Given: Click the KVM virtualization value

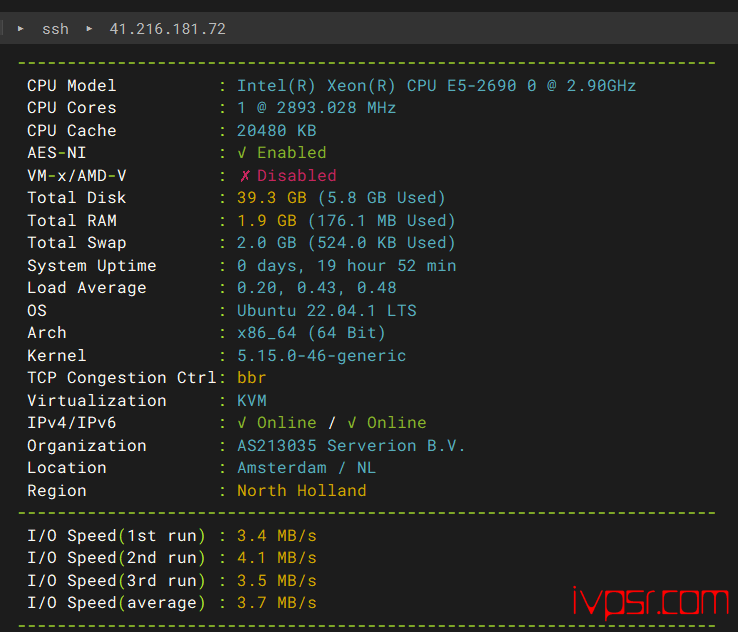Looking at the screenshot, I should click(252, 401).
